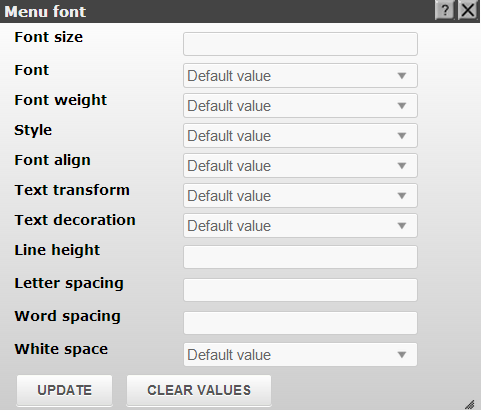Click the Line height label
Viewport: 481px width, 410px height.
57,250
